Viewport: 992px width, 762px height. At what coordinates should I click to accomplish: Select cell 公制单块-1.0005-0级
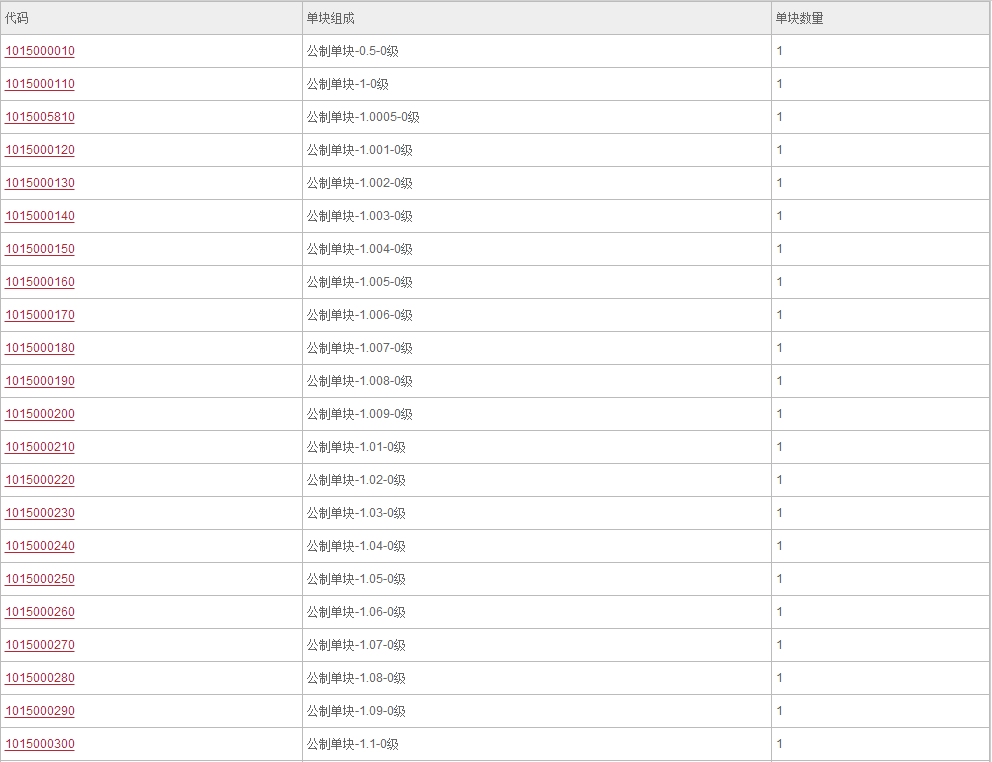click(536, 117)
